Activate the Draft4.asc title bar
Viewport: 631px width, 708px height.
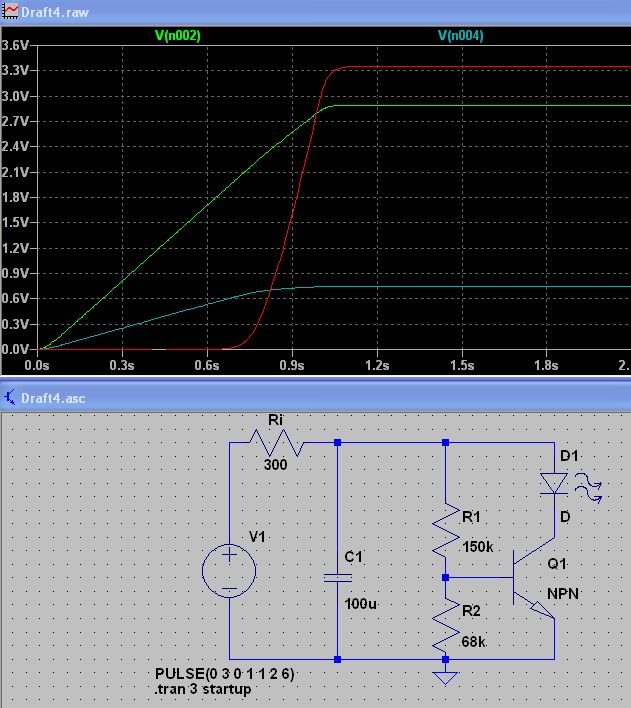315,398
